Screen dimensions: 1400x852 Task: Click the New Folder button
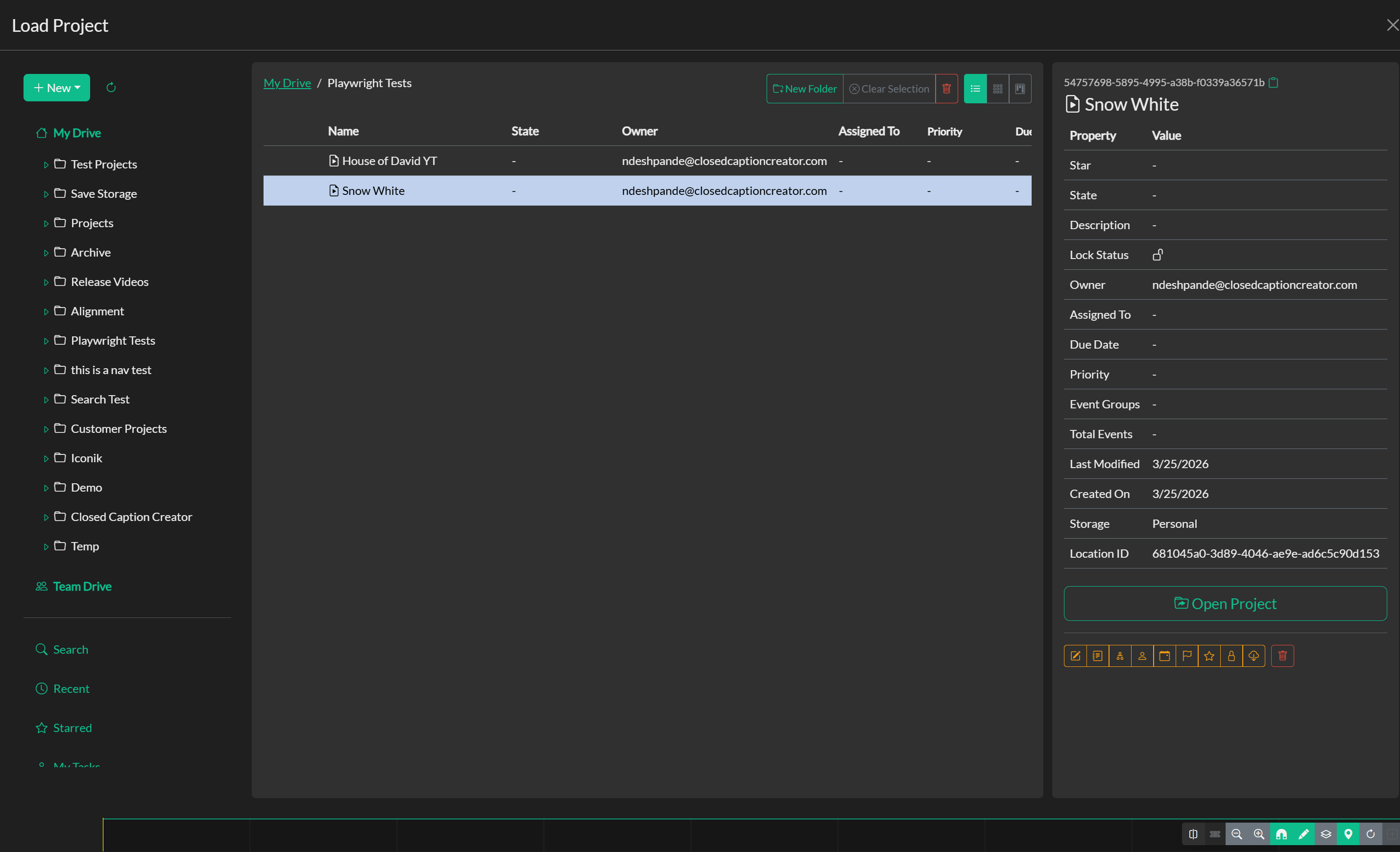(804, 89)
